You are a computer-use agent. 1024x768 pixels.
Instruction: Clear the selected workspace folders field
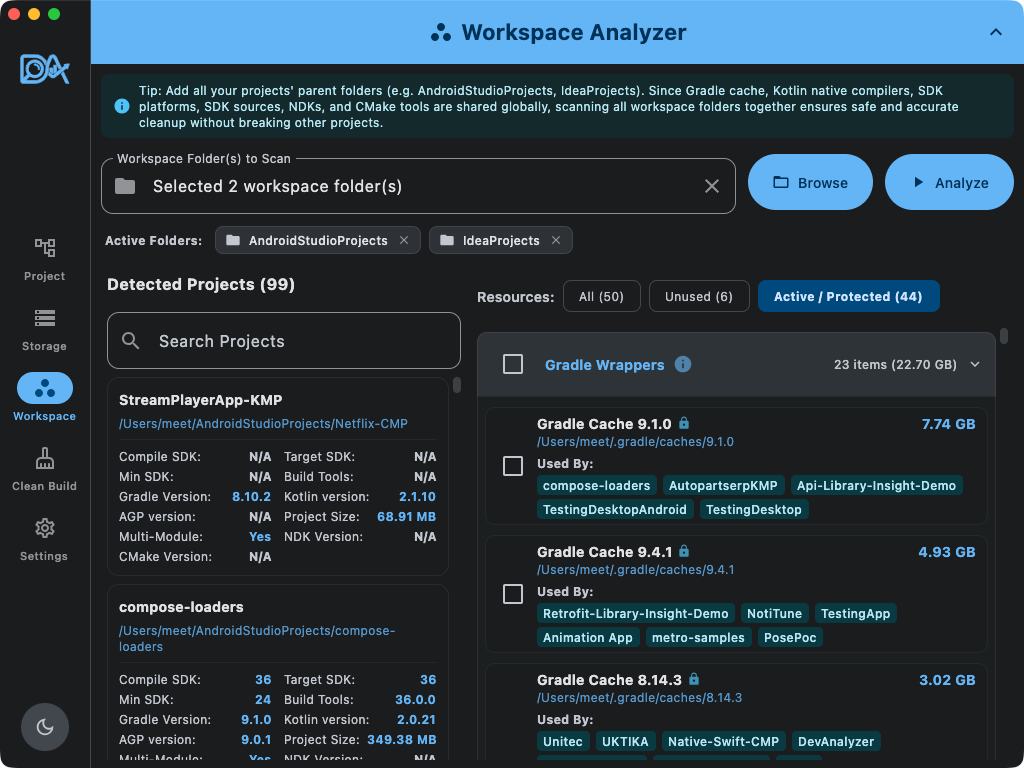[x=712, y=186]
